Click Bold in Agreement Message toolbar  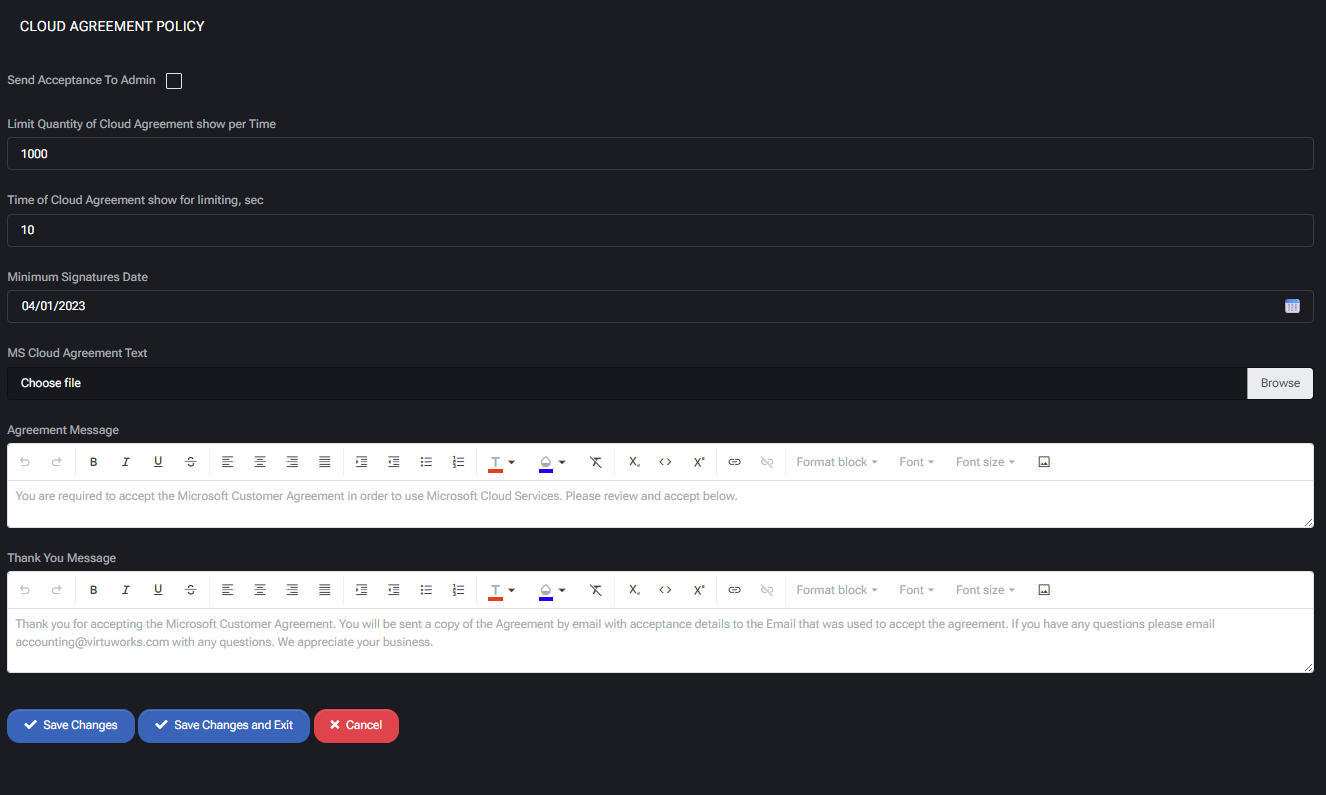93,462
